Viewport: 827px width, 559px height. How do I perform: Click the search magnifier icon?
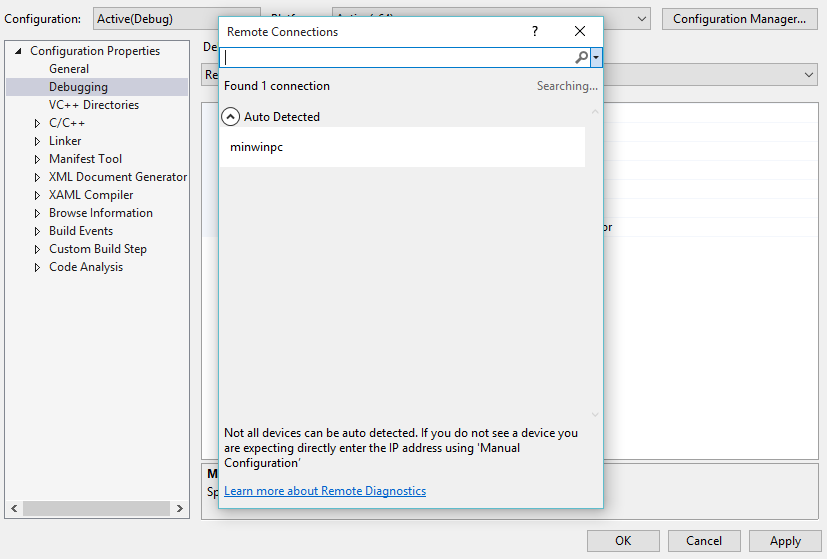coord(581,58)
